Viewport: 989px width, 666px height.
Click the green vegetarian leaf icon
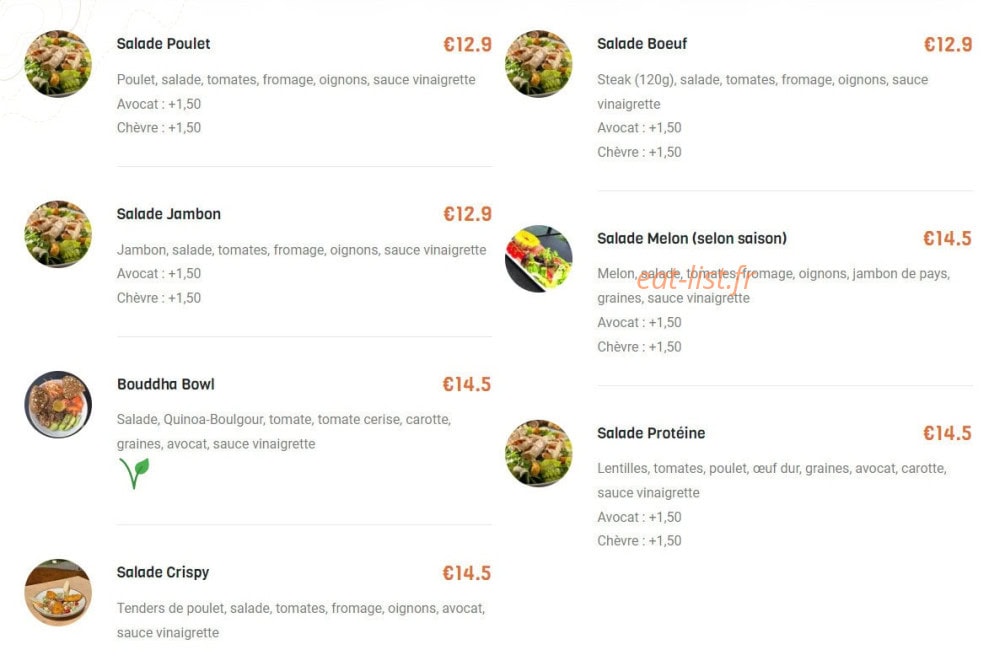134,473
